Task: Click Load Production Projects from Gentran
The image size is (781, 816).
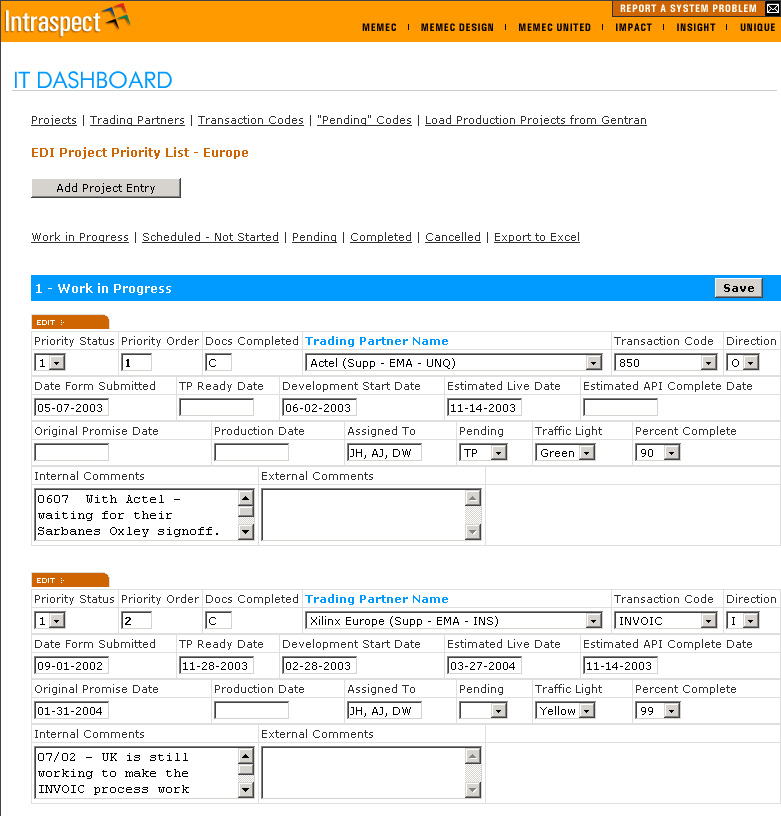Action: 535,120
